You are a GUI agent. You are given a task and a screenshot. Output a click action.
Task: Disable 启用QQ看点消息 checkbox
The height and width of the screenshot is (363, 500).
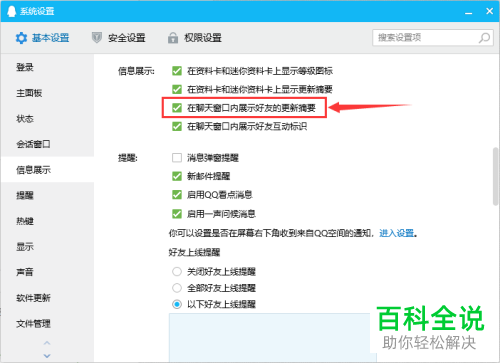[x=177, y=195]
